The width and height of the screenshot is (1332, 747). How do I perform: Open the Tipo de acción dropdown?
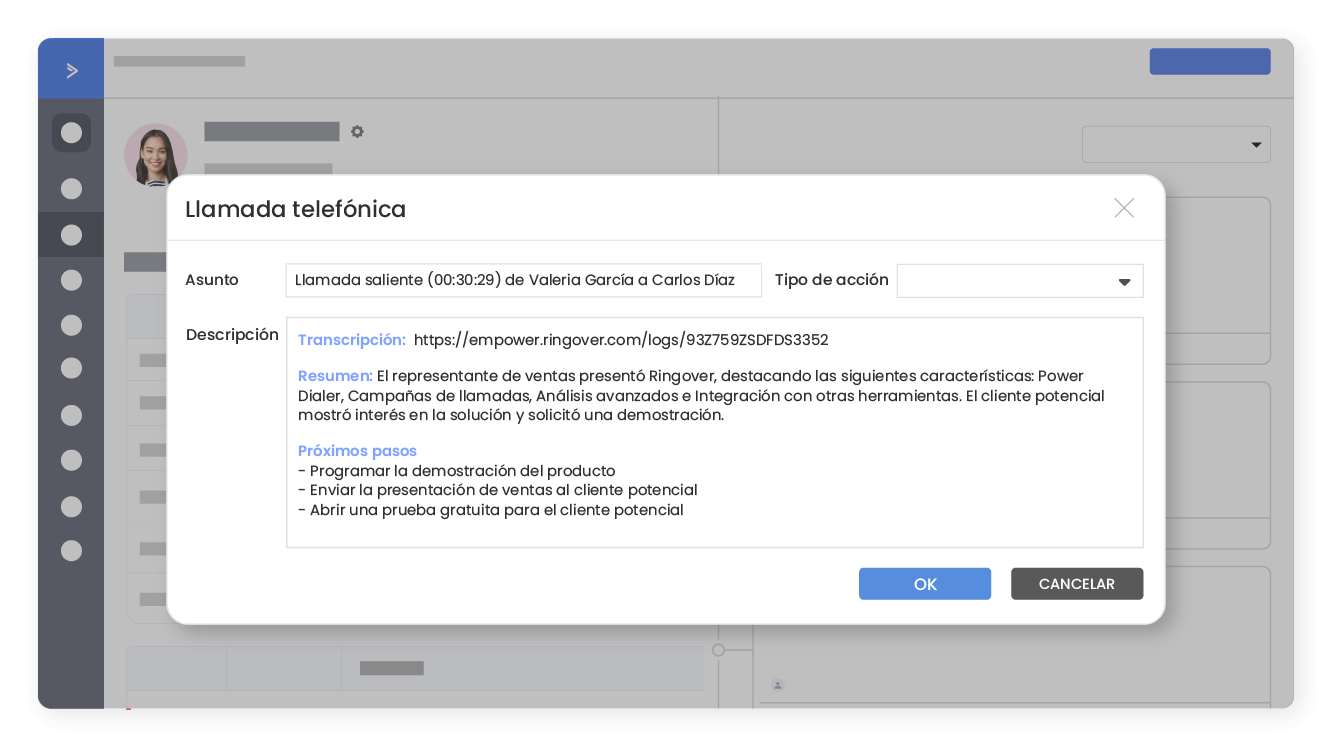(x=1020, y=280)
